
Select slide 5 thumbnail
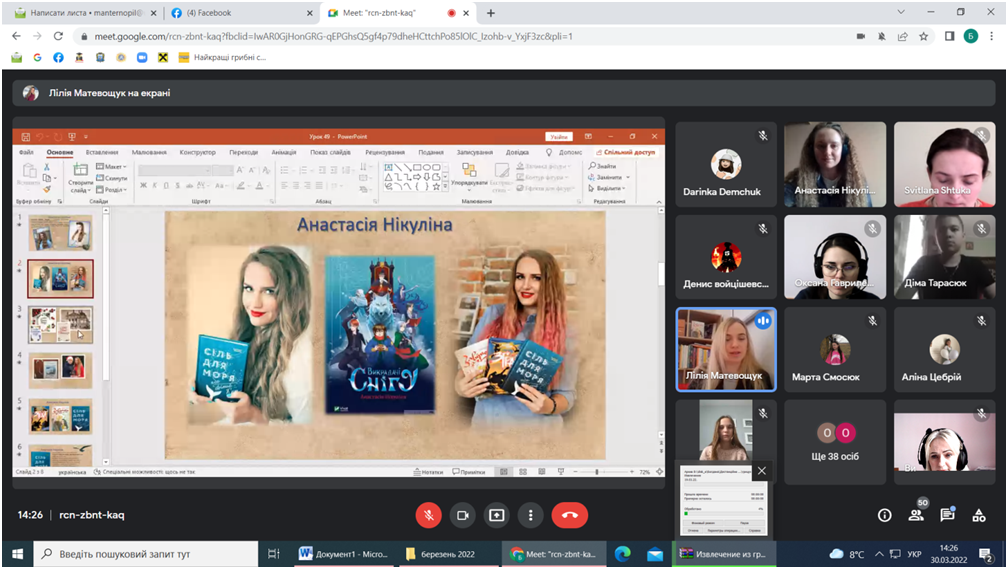60,416
